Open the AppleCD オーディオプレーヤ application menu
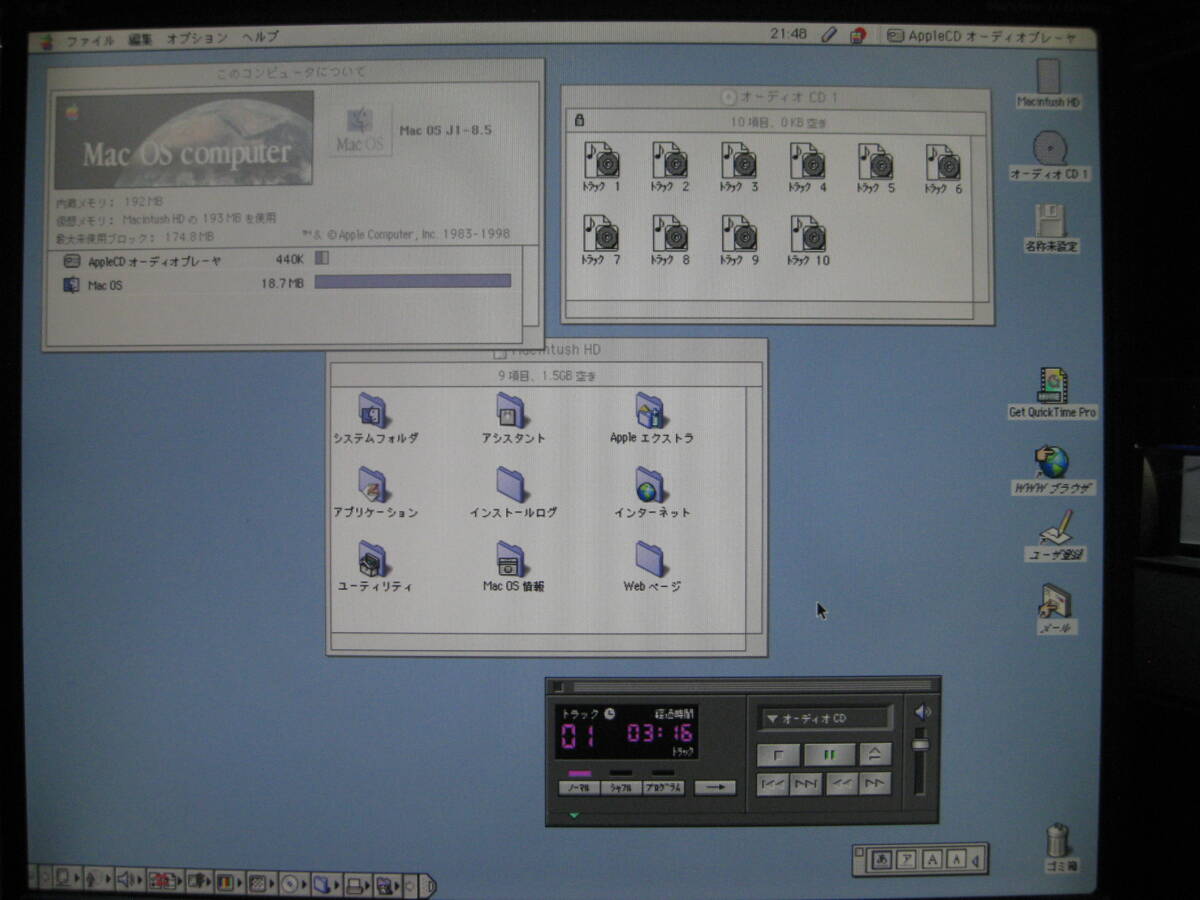This screenshot has height=900, width=1200. click(983, 36)
